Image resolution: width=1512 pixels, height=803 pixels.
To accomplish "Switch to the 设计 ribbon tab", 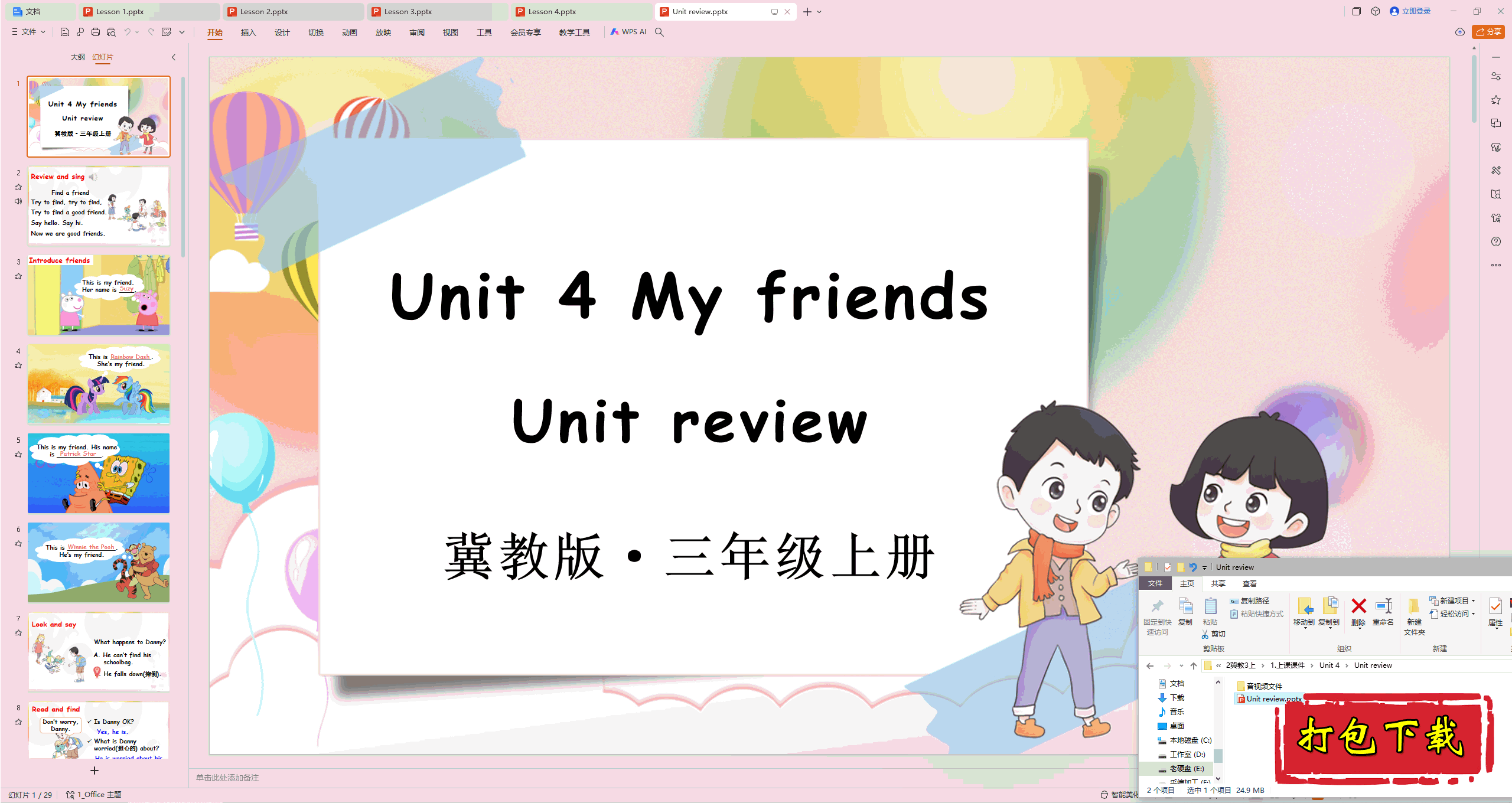I will click(282, 32).
